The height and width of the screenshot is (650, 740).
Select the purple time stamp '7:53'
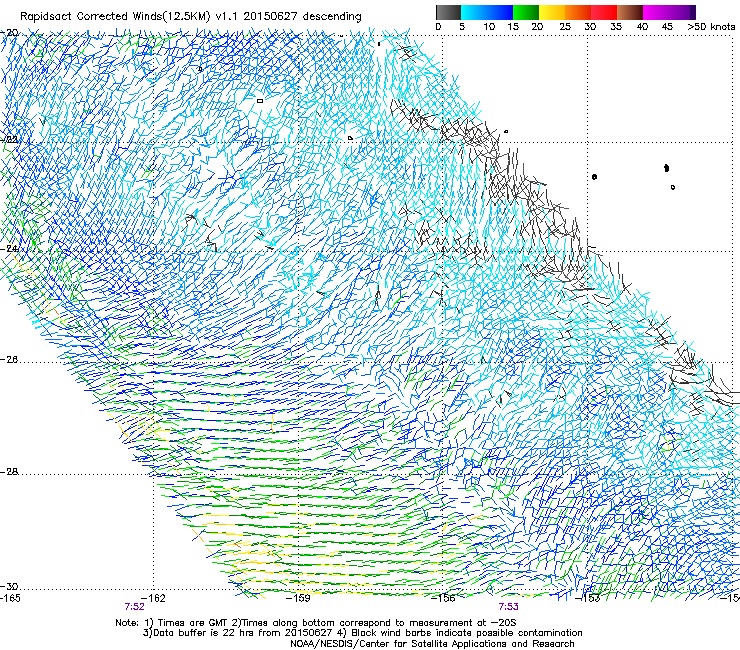(508, 607)
